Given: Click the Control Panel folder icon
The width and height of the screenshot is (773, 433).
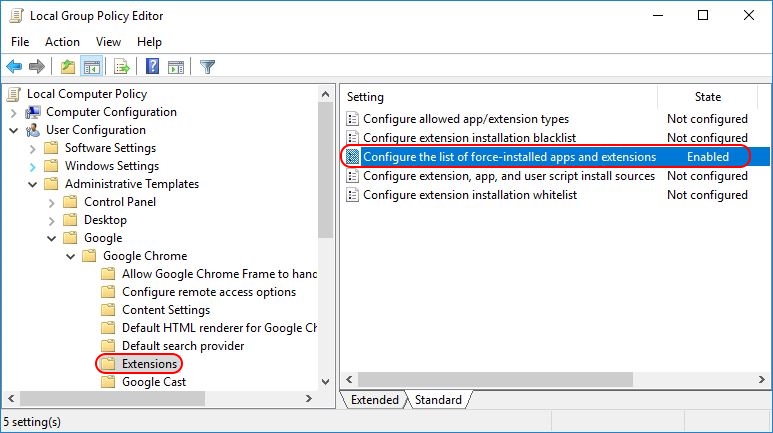Looking at the screenshot, I should click(x=70, y=202).
